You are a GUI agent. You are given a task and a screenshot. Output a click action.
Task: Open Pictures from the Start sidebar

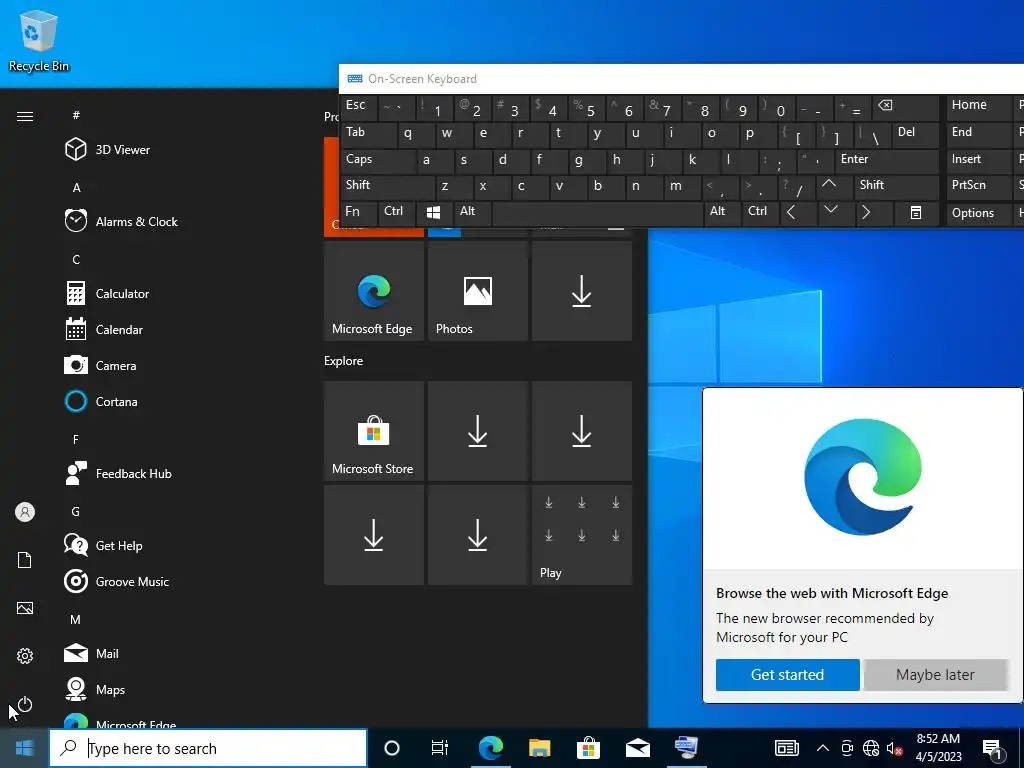(x=25, y=608)
